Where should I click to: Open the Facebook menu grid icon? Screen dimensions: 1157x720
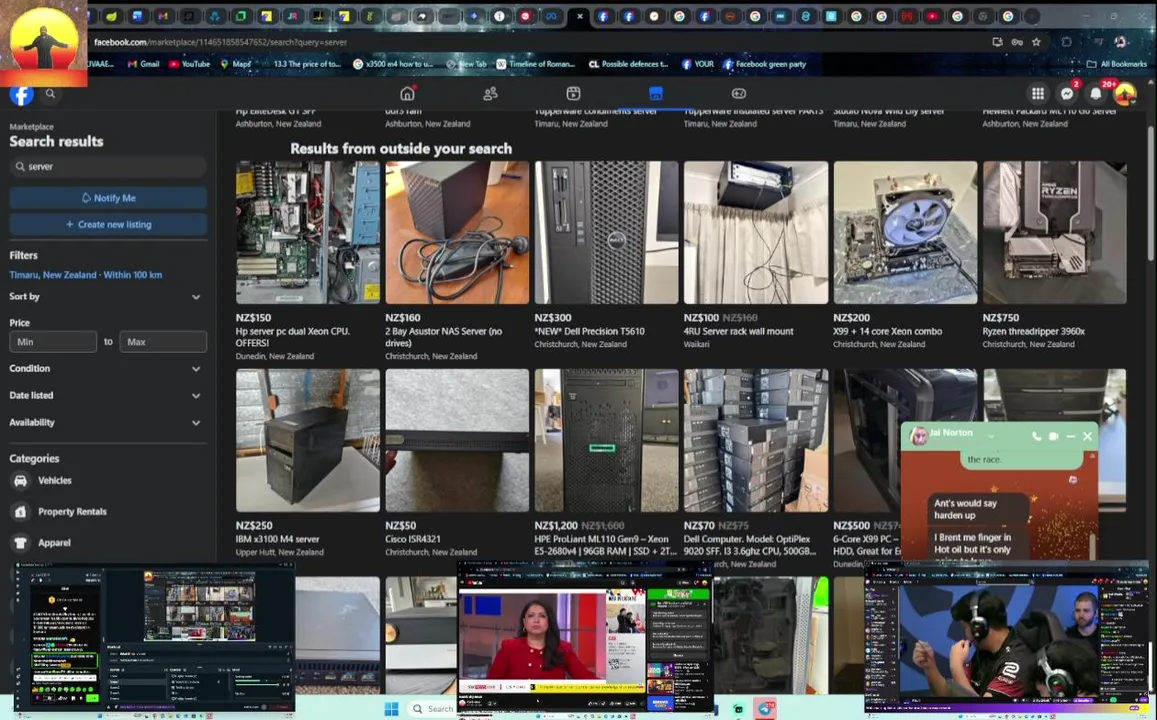point(1037,93)
